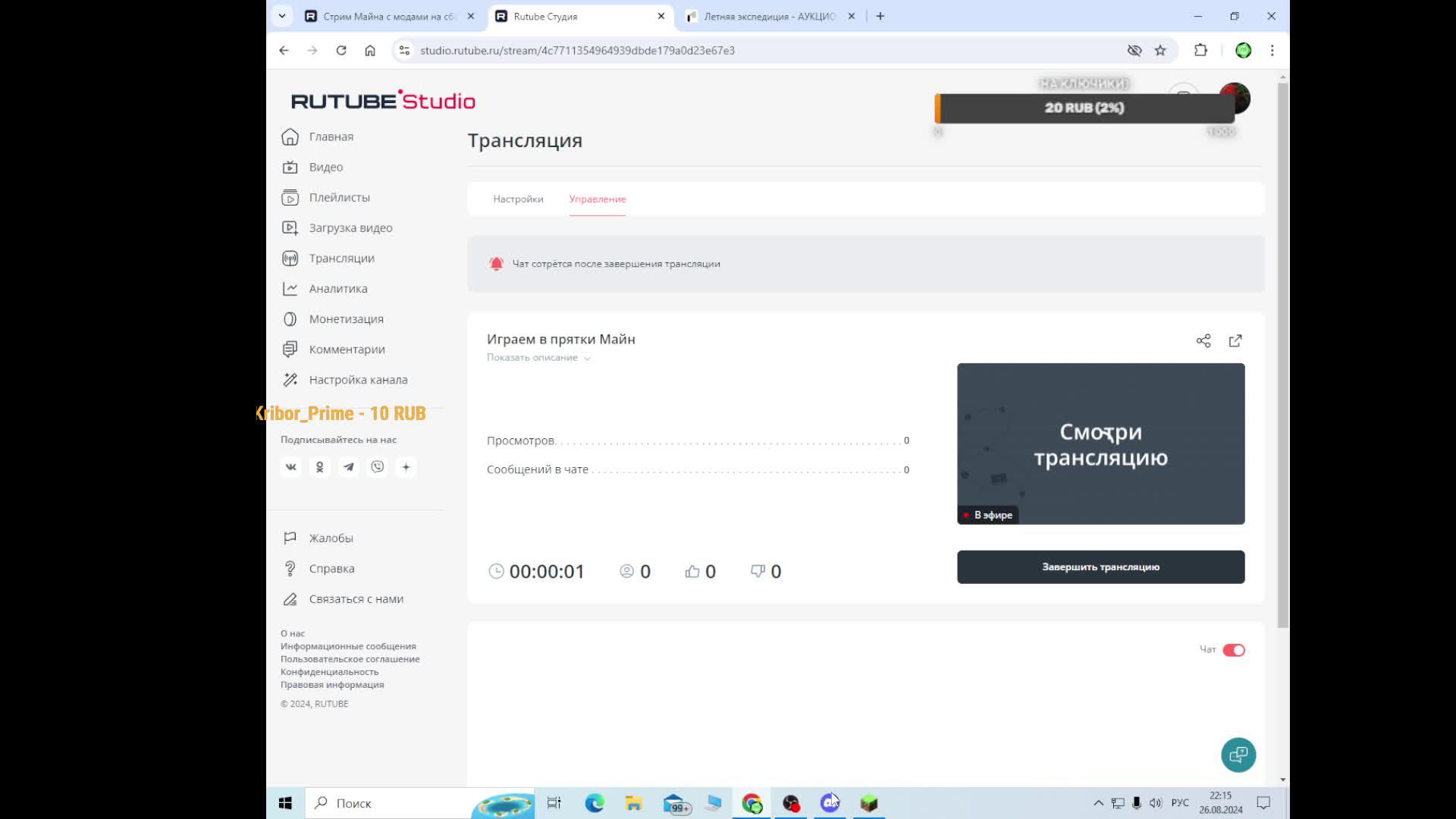This screenshot has height=819, width=1456.
Task: Go to Загрузка видео section
Action: pos(350,227)
